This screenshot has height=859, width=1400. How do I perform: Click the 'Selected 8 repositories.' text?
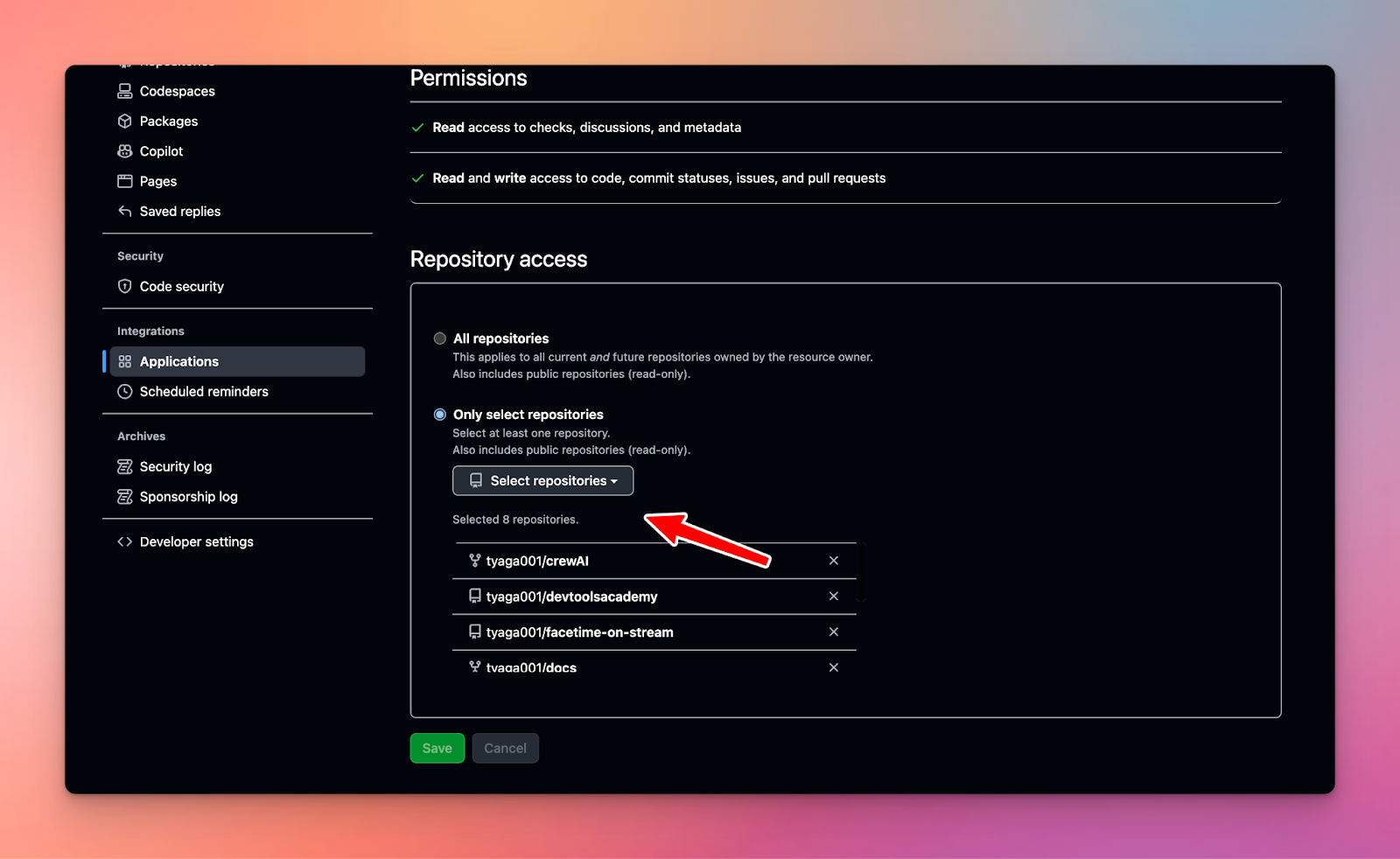pos(515,520)
